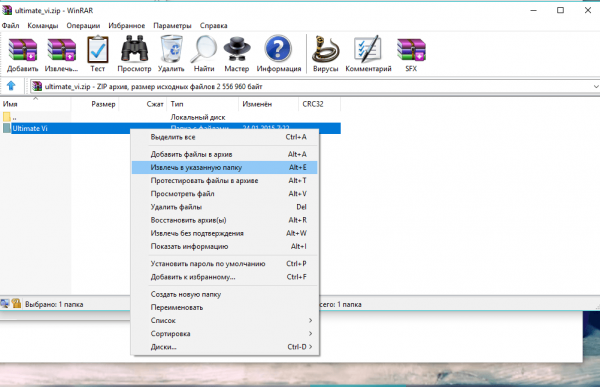
Task: Expand the Сортировка submenu
Action: 225,334
